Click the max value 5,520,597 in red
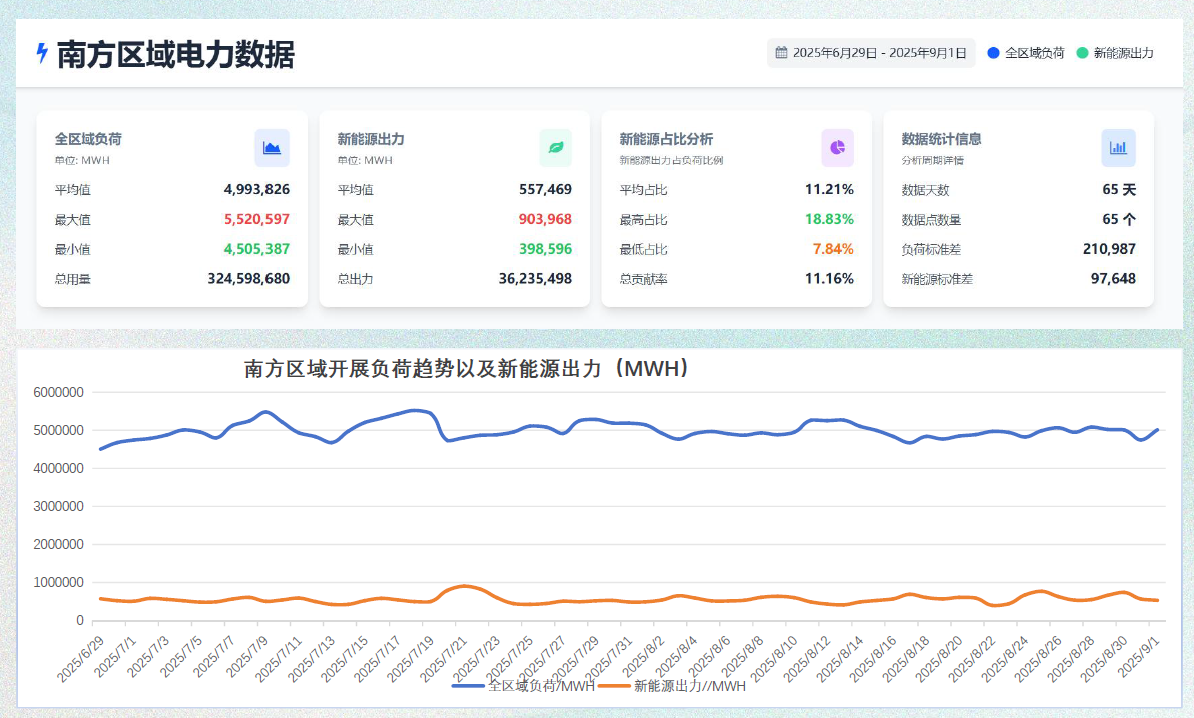The width and height of the screenshot is (1194, 718). click(x=256, y=219)
